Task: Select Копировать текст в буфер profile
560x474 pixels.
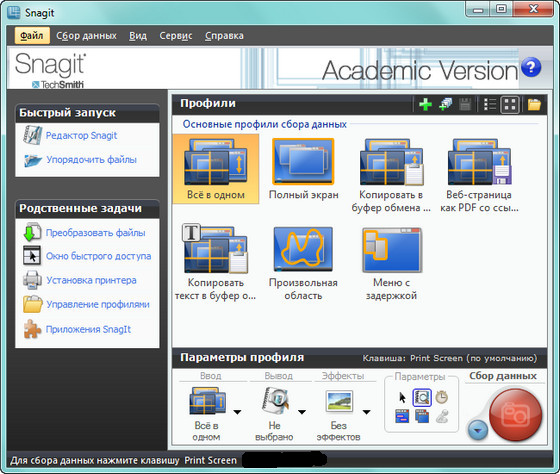Action: pyautogui.click(x=215, y=263)
